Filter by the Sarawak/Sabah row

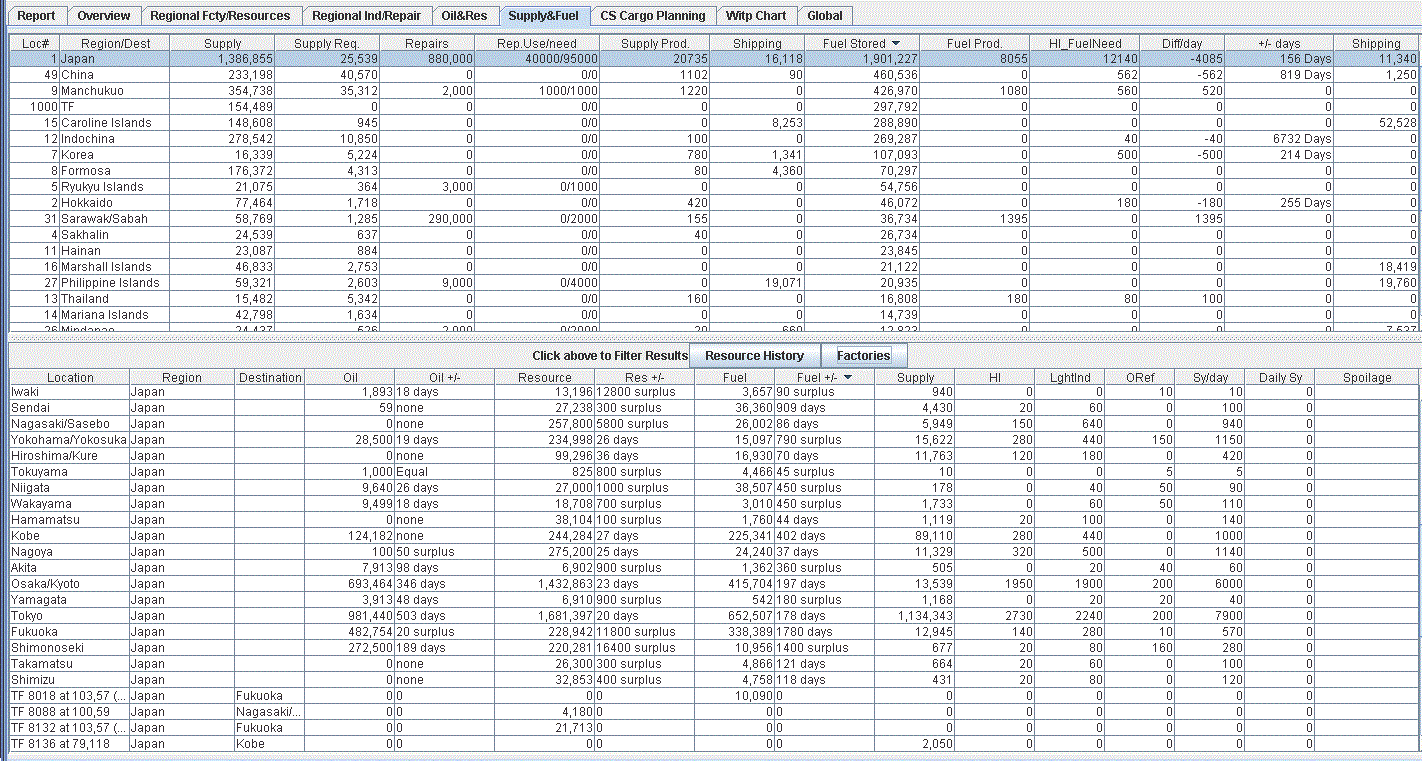point(714,219)
